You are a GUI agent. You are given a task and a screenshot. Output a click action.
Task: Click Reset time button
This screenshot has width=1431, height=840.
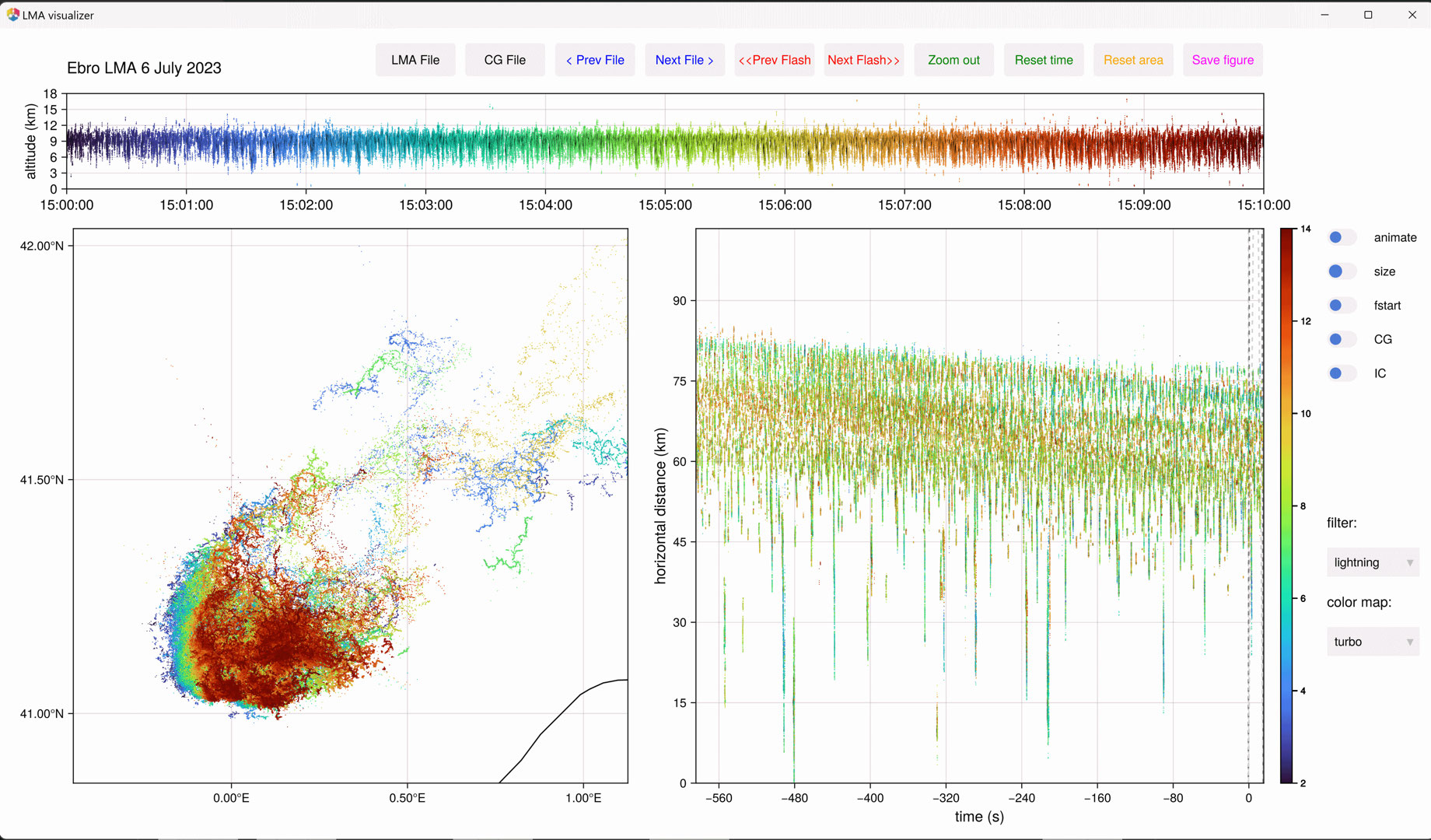pyautogui.click(x=1044, y=60)
